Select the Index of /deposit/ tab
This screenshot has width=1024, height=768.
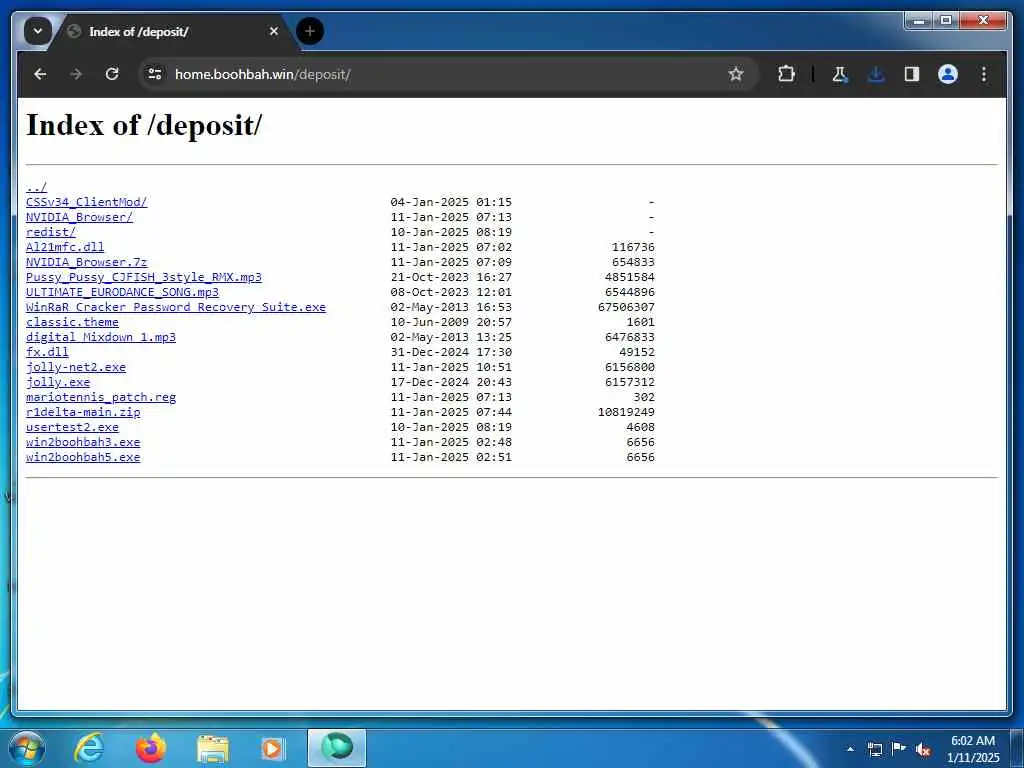pyautogui.click(x=175, y=32)
